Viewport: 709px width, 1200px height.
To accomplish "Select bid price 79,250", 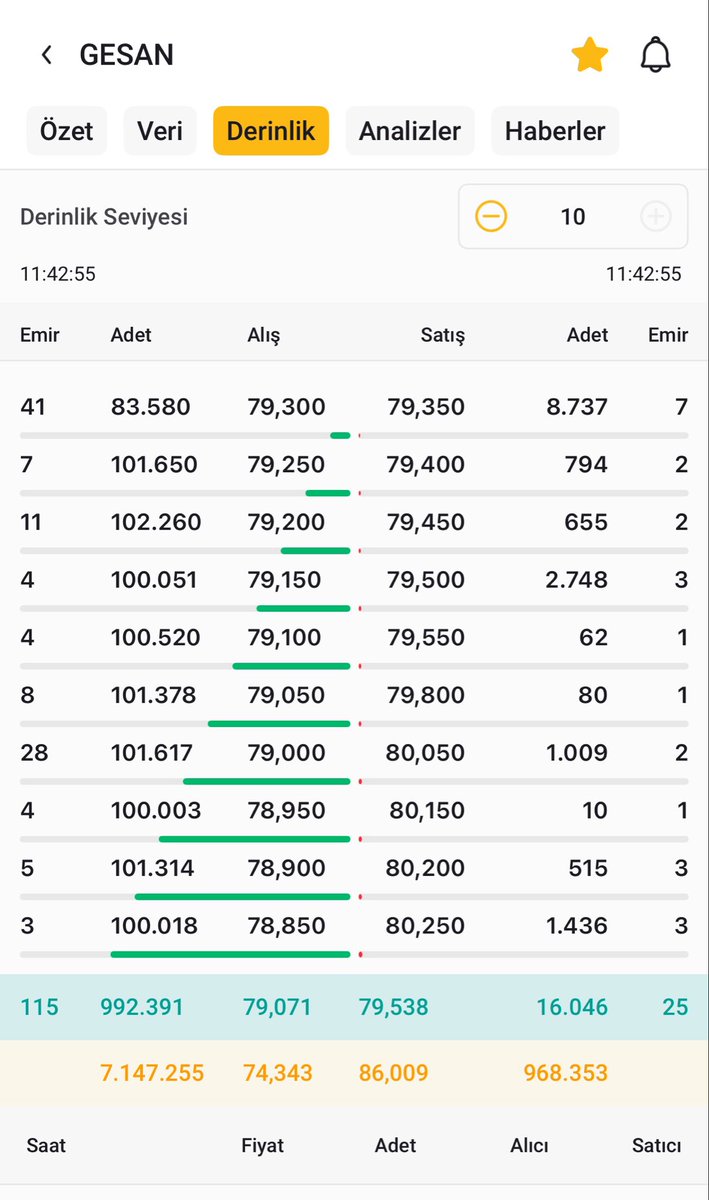I will [287, 464].
